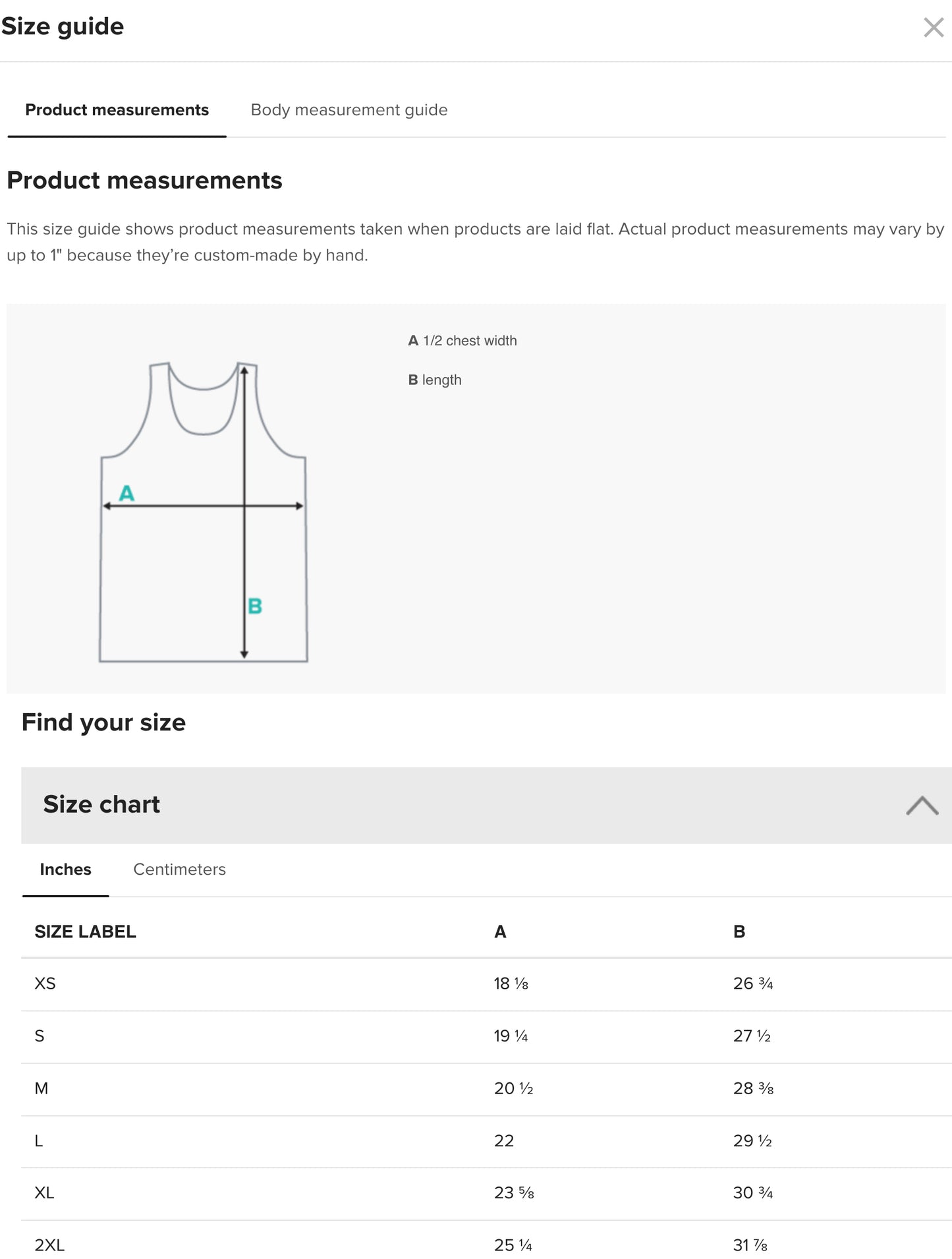Switch to the Body measurement guide tab
This screenshot has height=1259, width=952.
(x=349, y=110)
